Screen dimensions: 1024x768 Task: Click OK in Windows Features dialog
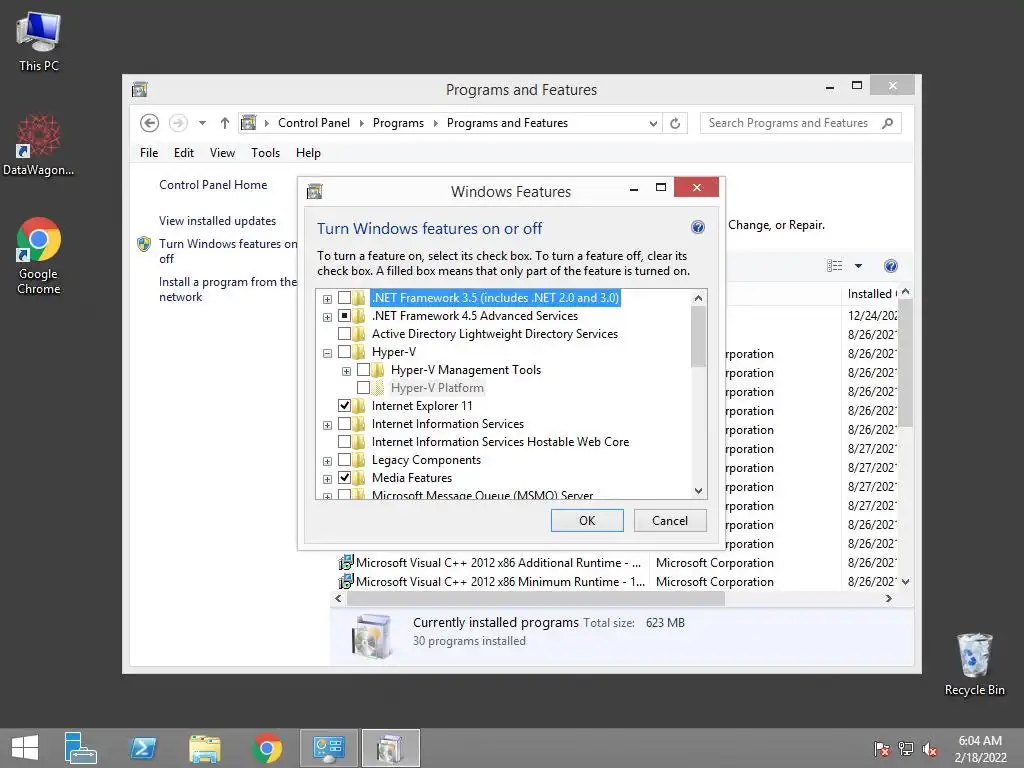click(x=587, y=520)
